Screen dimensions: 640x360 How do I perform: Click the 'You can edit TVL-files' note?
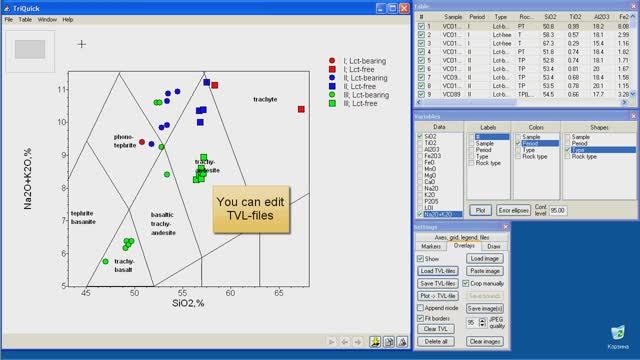point(251,209)
